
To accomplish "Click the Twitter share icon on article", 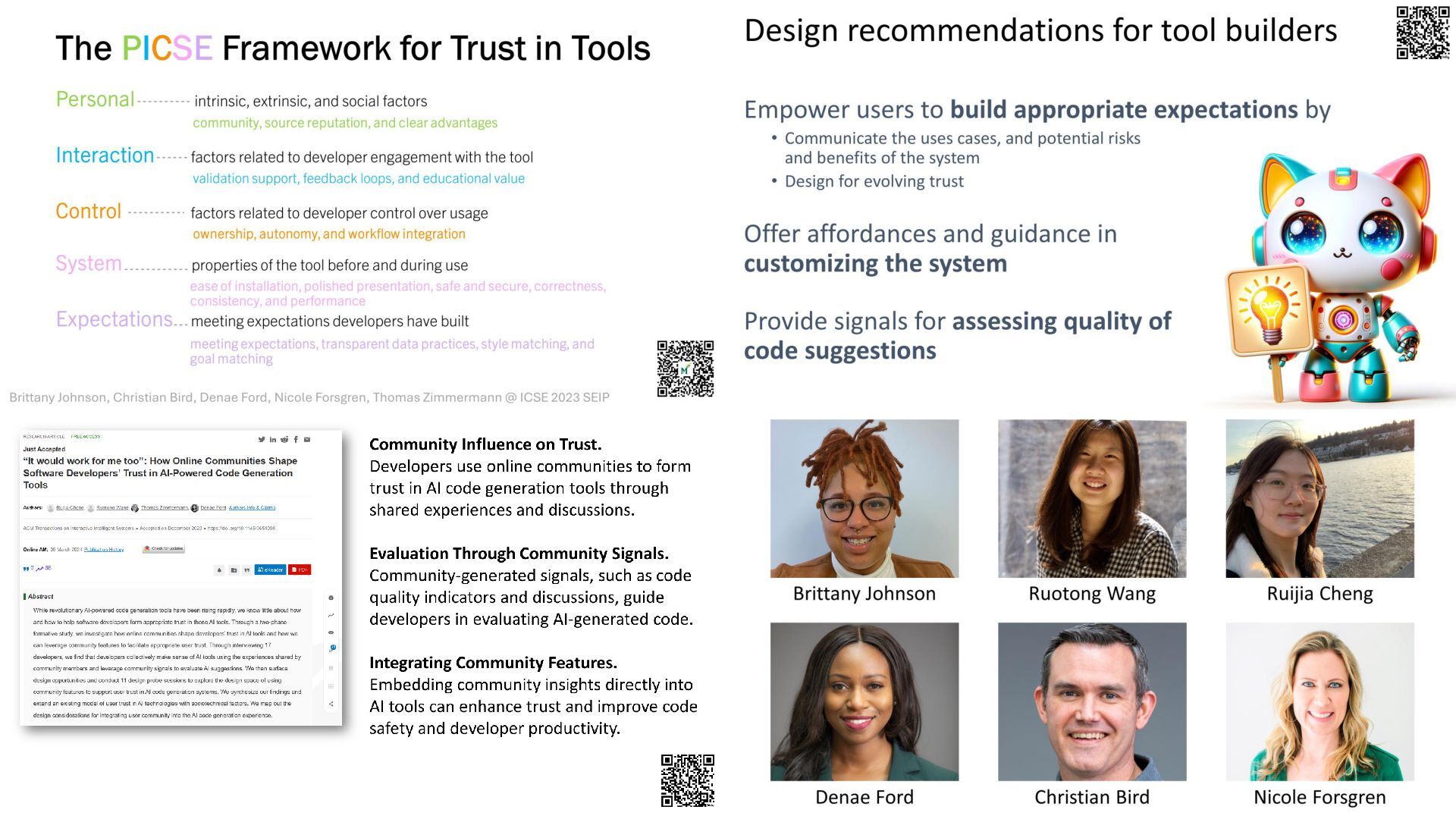I will coord(261,439).
